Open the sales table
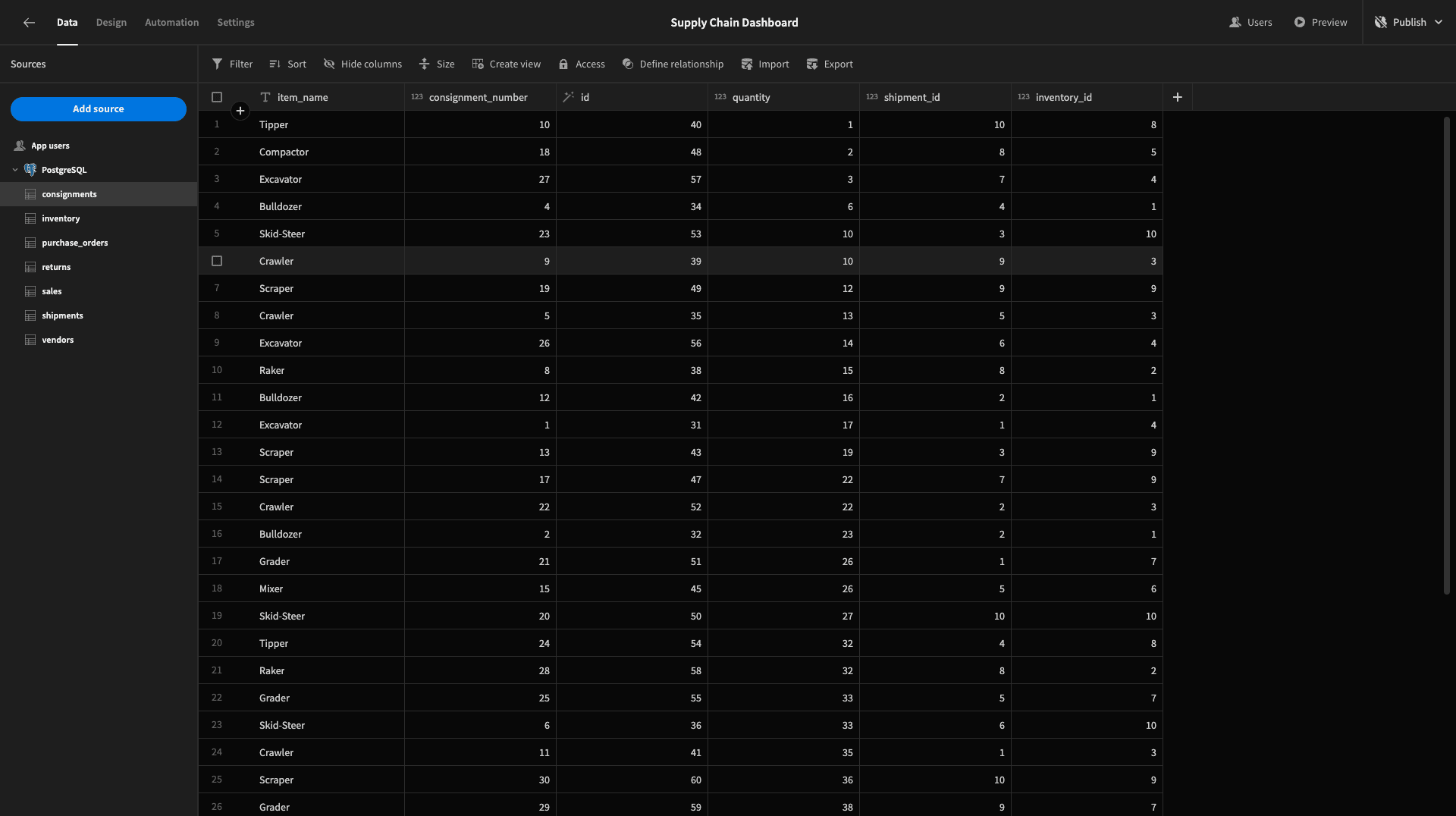The width and height of the screenshot is (1456, 816). click(99, 291)
